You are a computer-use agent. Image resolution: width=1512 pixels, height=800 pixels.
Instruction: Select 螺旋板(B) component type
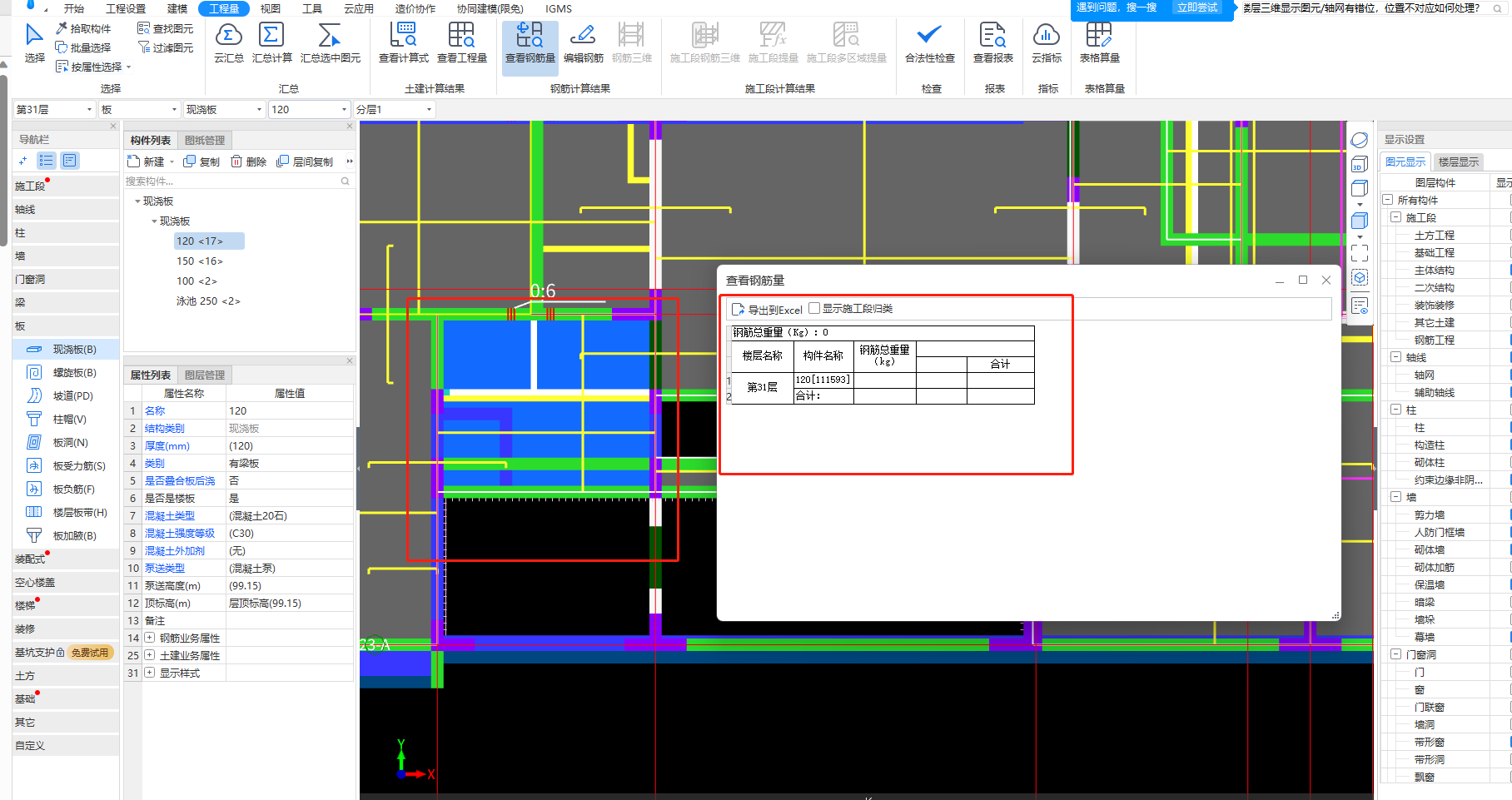(67, 373)
